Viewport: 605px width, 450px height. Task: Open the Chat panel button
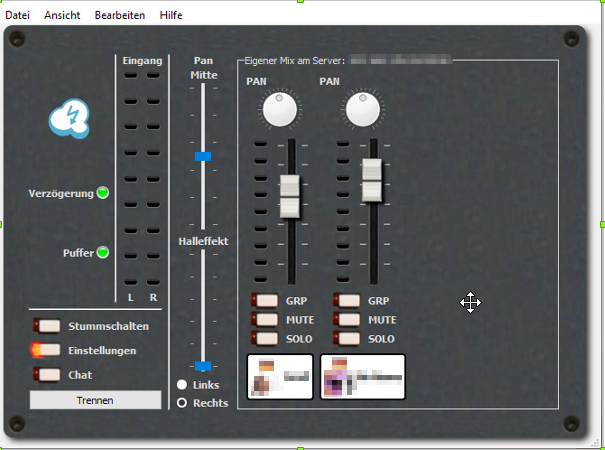[x=47, y=374]
